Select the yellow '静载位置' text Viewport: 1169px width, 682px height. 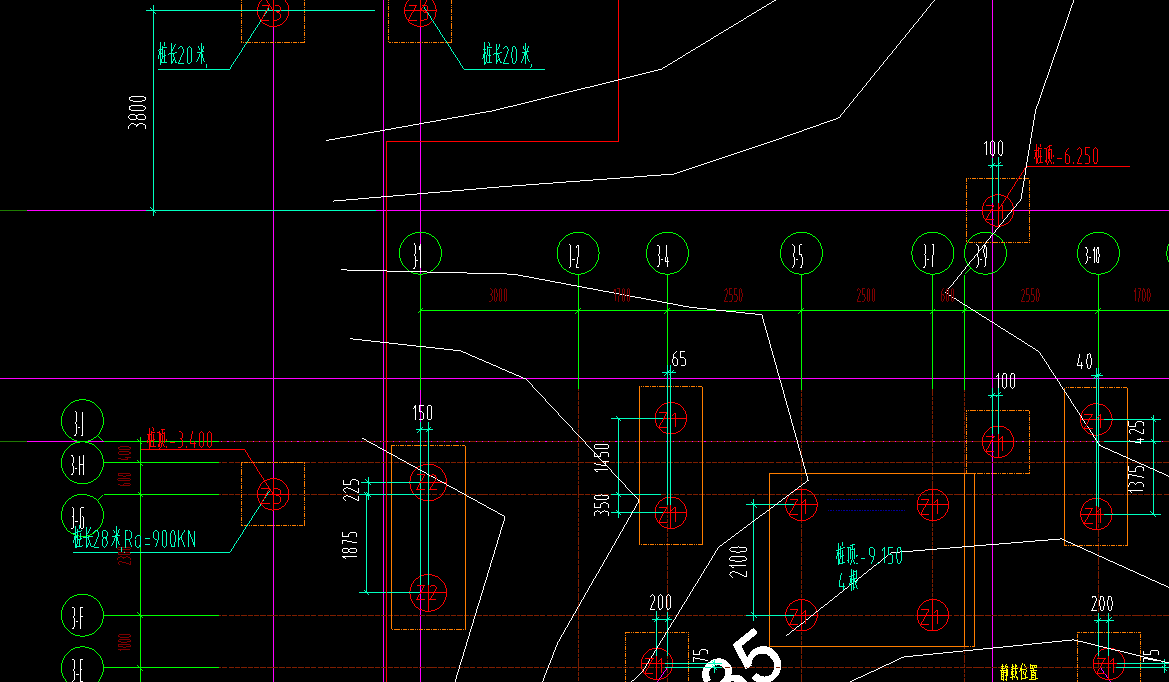coord(1019,672)
